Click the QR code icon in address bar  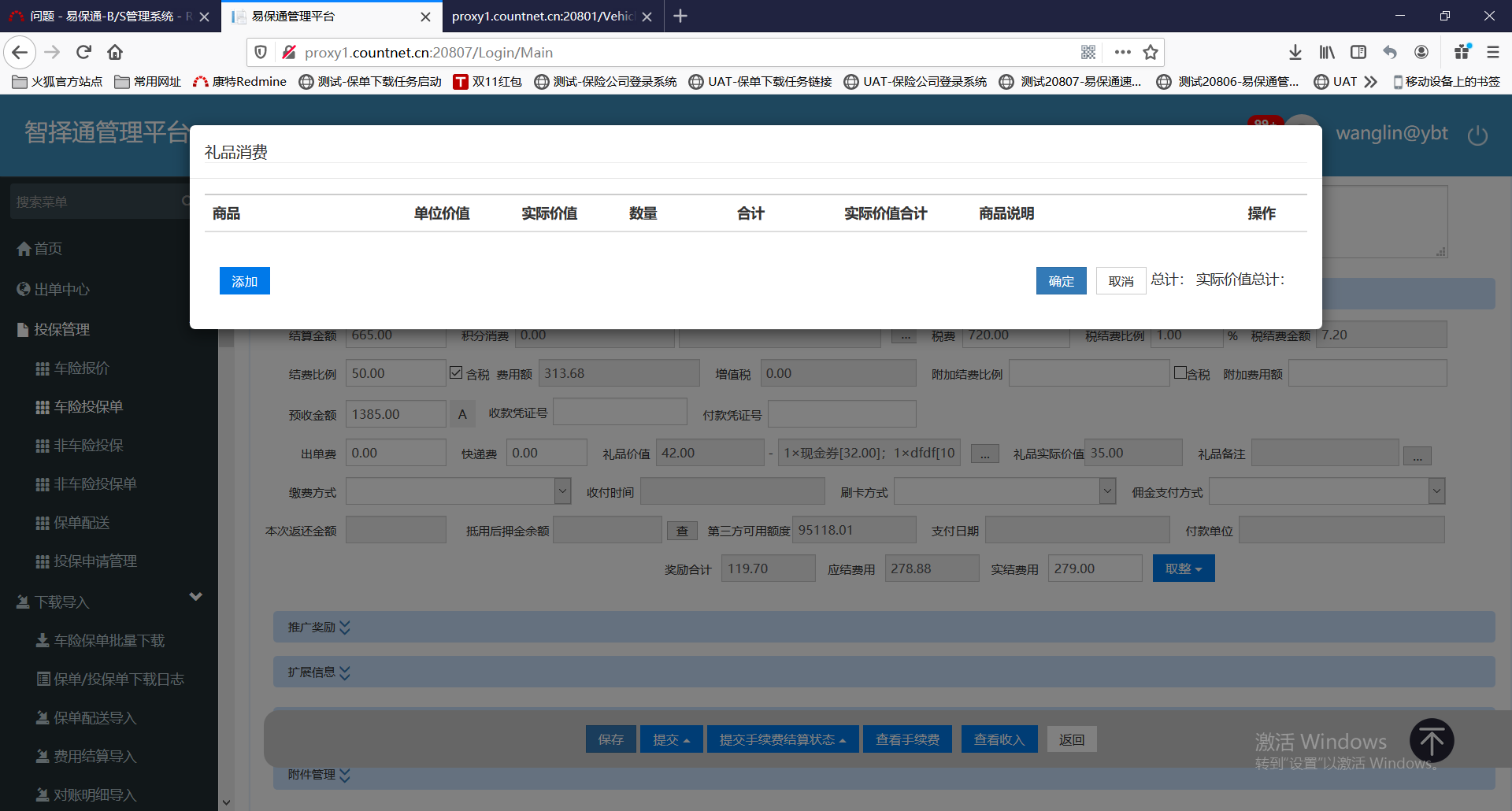pyautogui.click(x=1088, y=52)
